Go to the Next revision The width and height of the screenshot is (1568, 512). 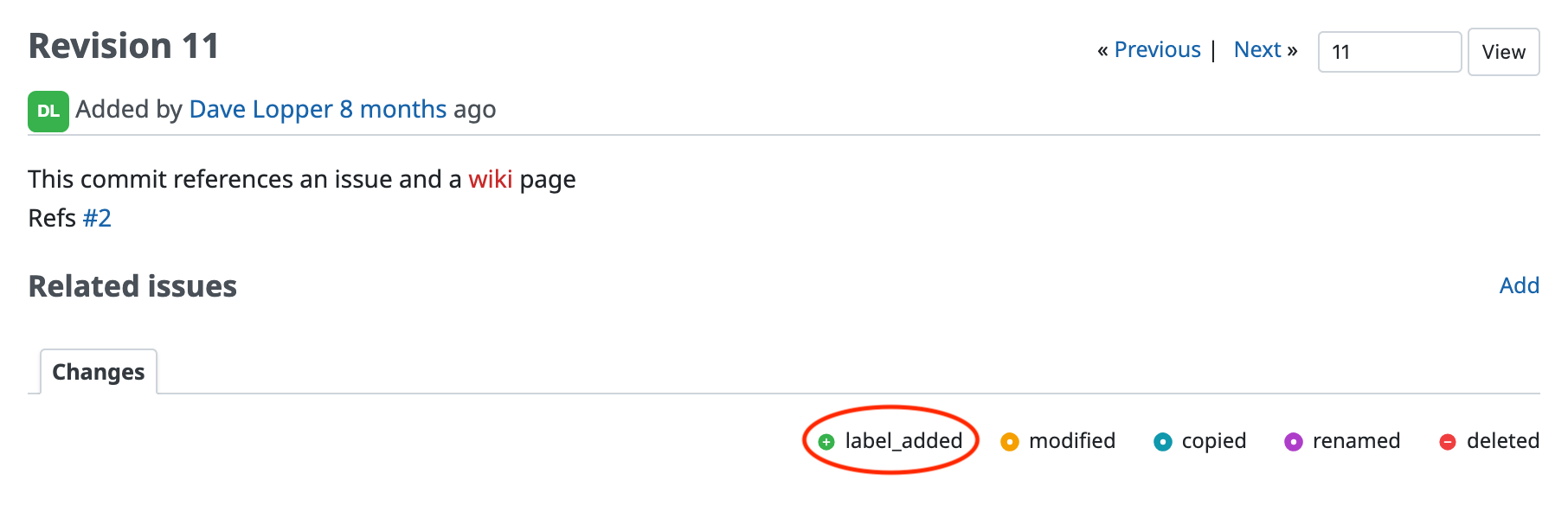(x=1257, y=50)
